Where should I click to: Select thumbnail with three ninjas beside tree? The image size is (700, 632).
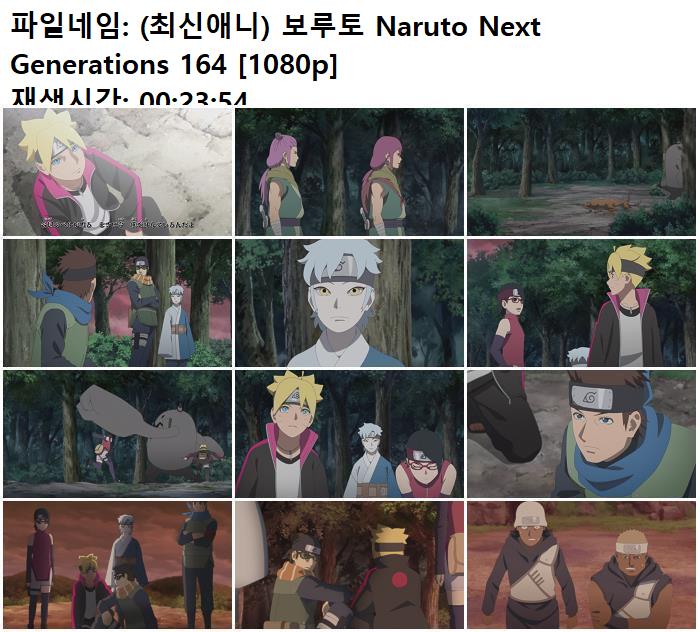click(x=117, y=303)
